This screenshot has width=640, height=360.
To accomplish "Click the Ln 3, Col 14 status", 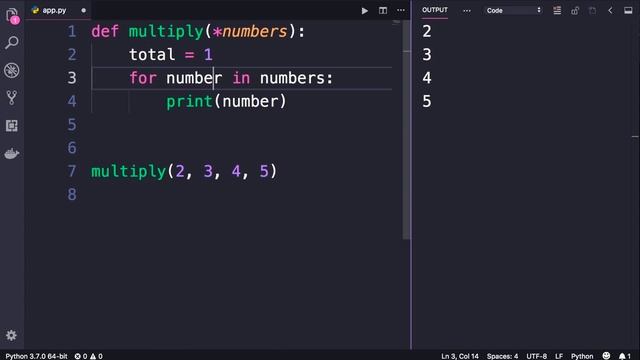I will click(460, 356).
